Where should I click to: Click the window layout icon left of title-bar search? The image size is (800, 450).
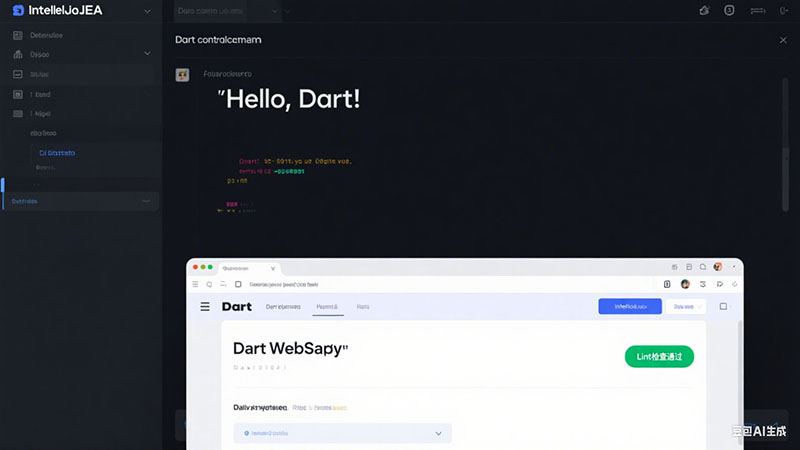coord(689,267)
